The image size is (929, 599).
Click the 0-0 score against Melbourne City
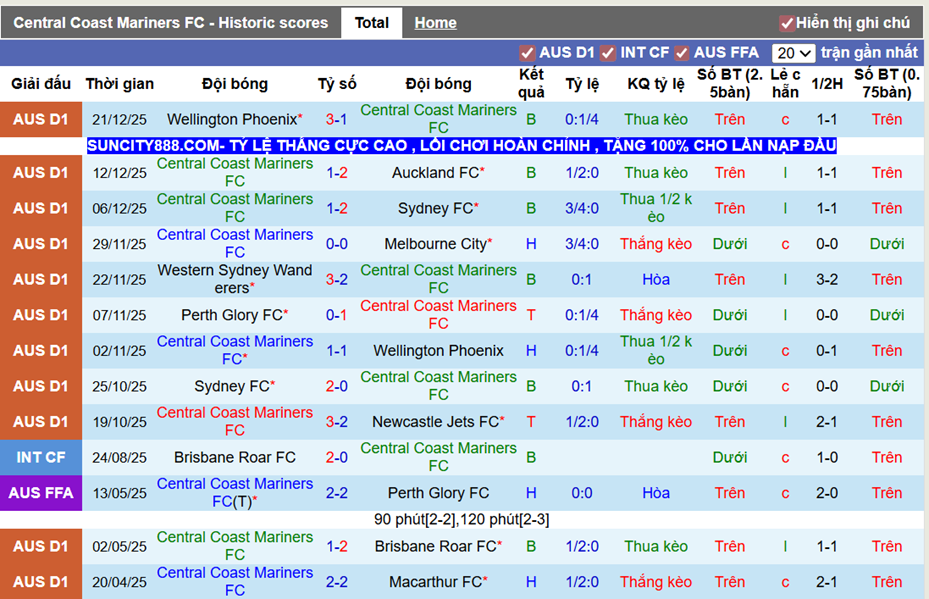[x=337, y=244]
